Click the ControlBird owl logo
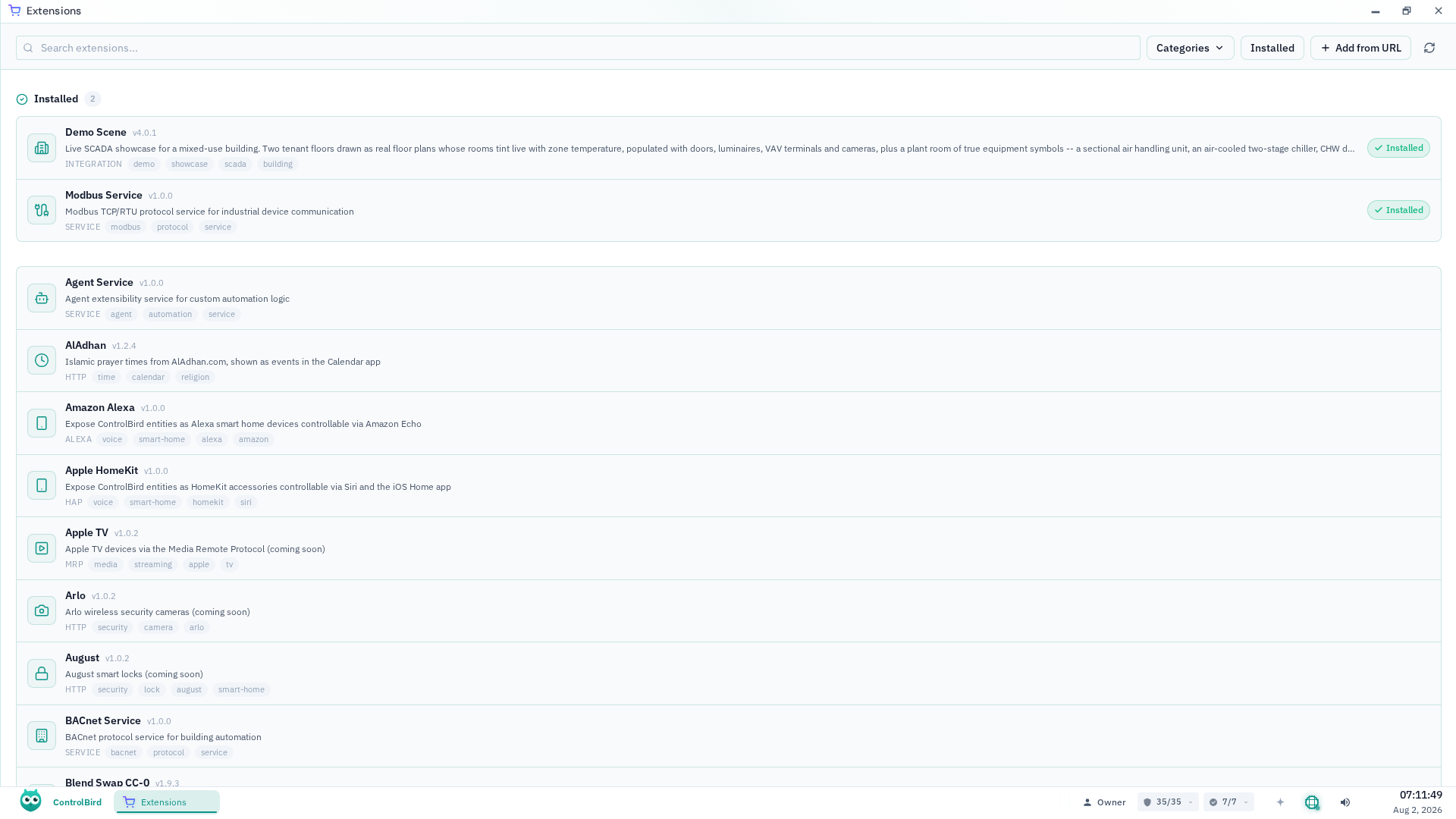Image resolution: width=1456 pixels, height=819 pixels. coord(31,801)
